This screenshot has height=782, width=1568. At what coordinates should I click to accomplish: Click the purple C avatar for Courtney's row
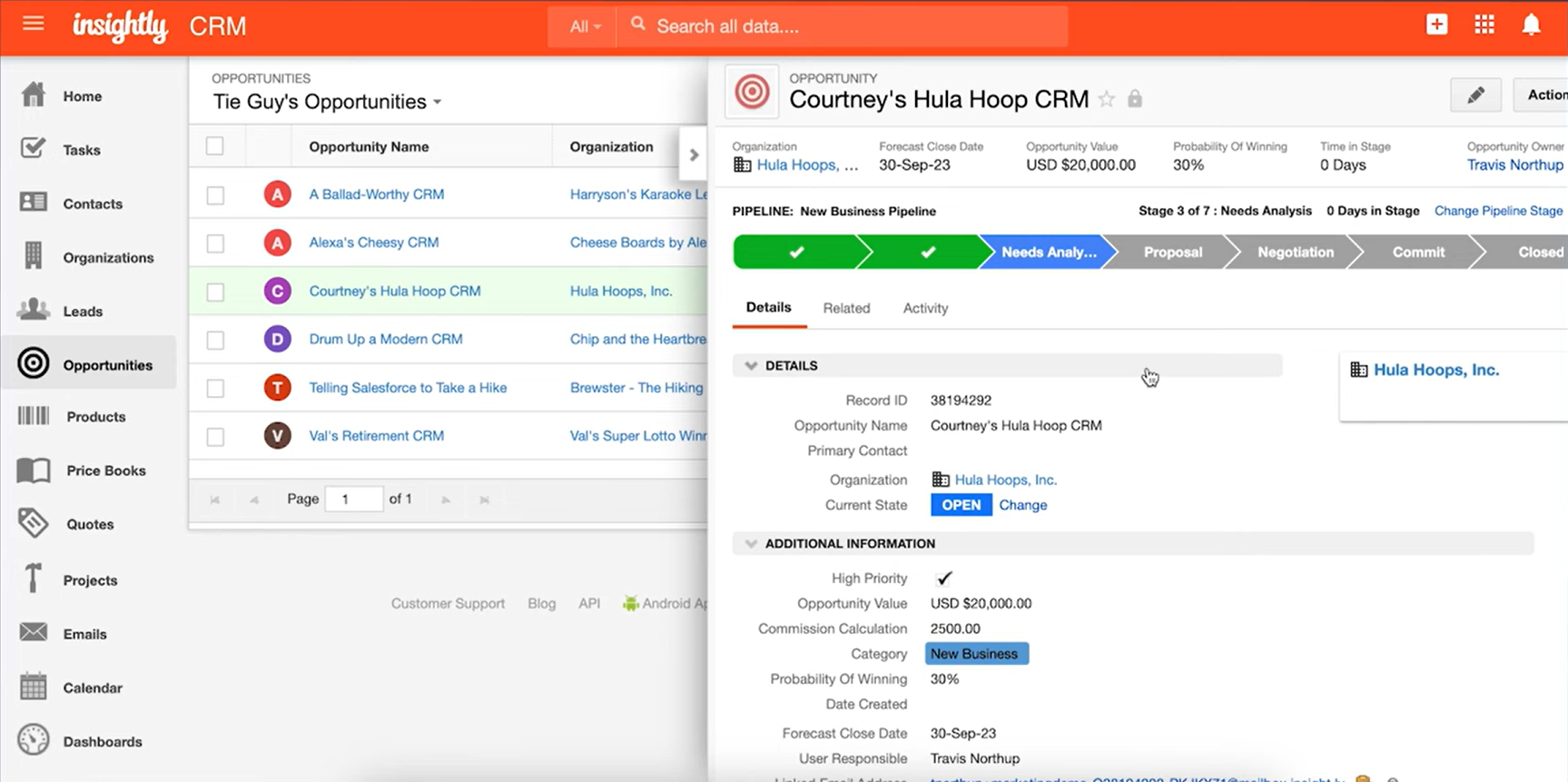click(x=277, y=291)
